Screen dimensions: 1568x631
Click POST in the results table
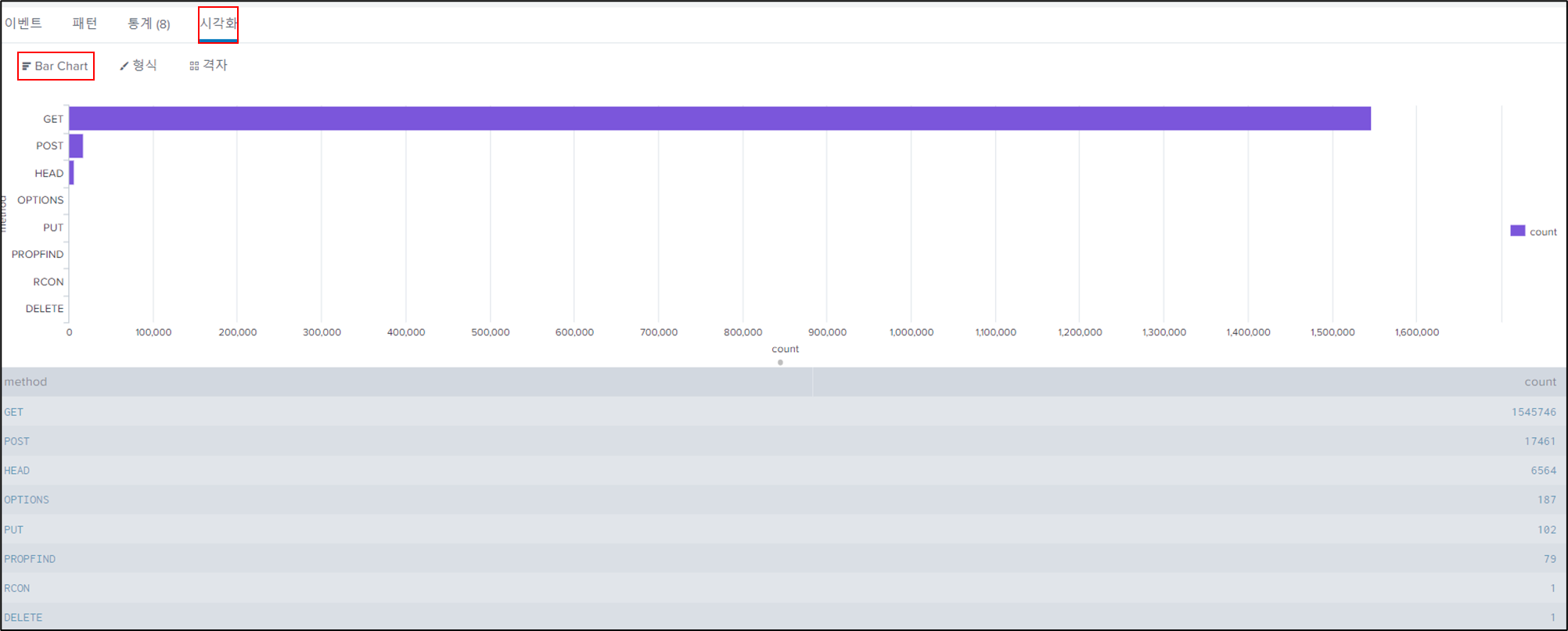[16, 441]
